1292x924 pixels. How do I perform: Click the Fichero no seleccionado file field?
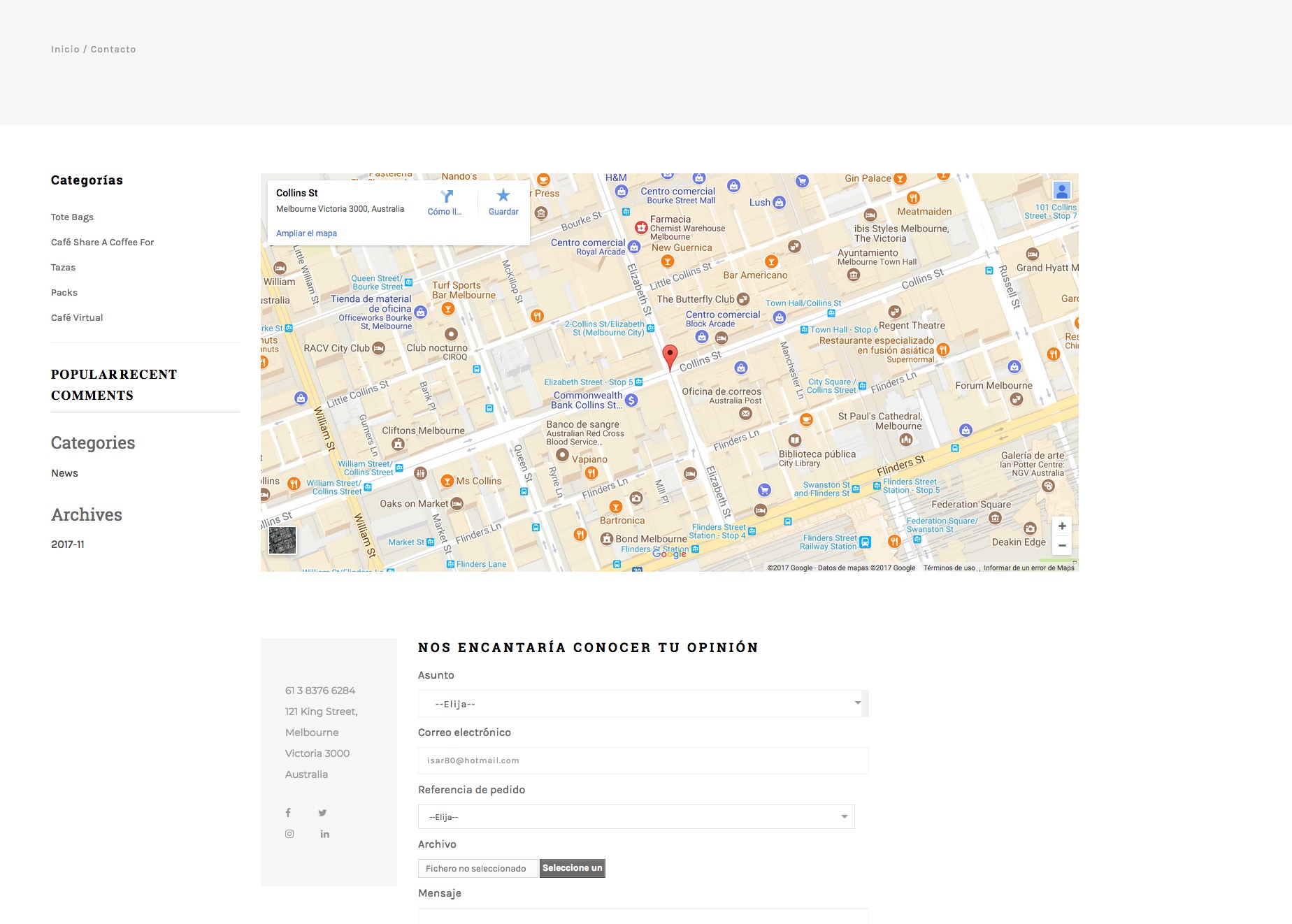click(478, 869)
